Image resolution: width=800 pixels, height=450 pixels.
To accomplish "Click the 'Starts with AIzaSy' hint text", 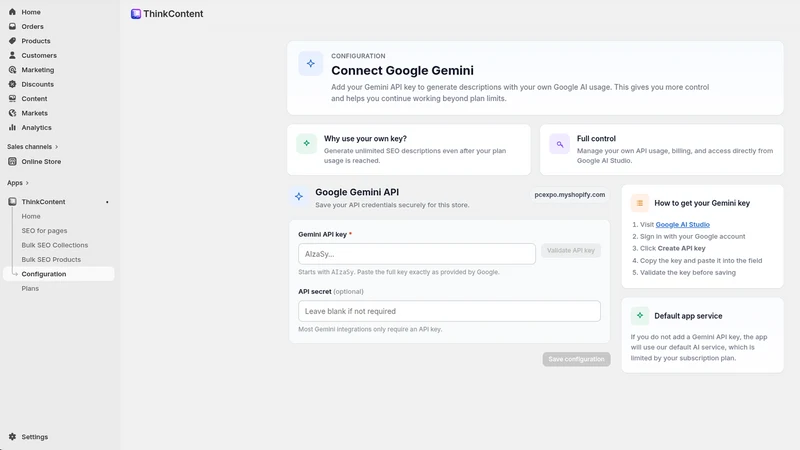I will [399, 272].
